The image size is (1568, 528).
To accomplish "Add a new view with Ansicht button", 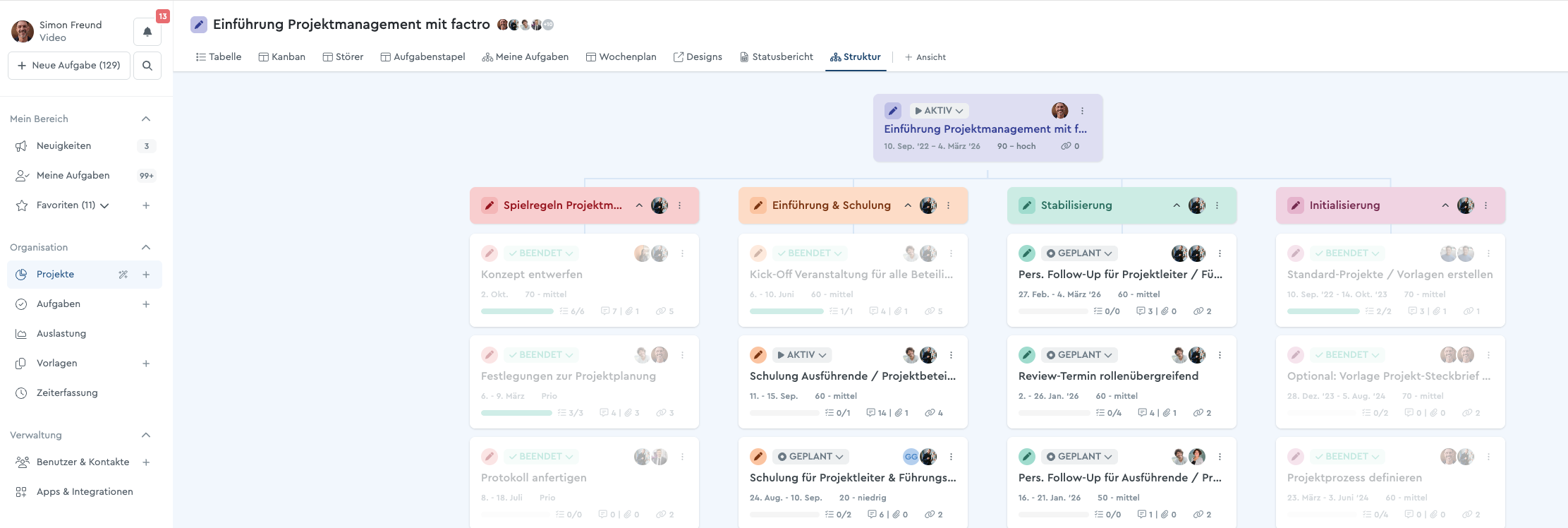I will (x=925, y=57).
